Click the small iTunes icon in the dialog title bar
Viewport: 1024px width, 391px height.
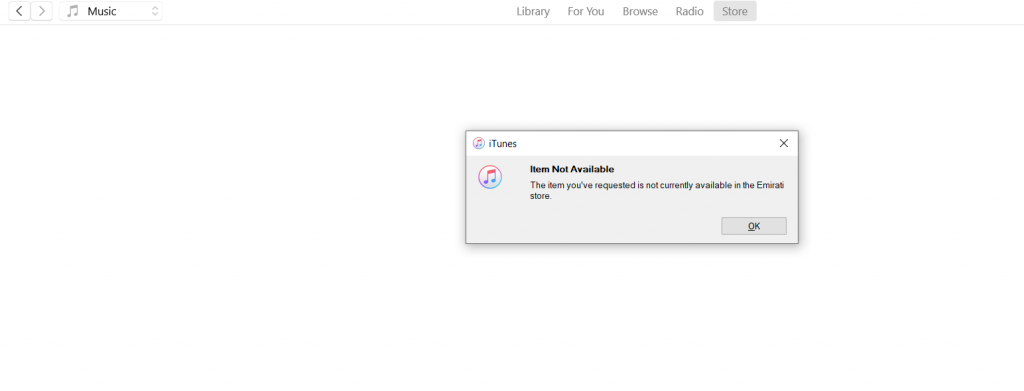tap(479, 144)
